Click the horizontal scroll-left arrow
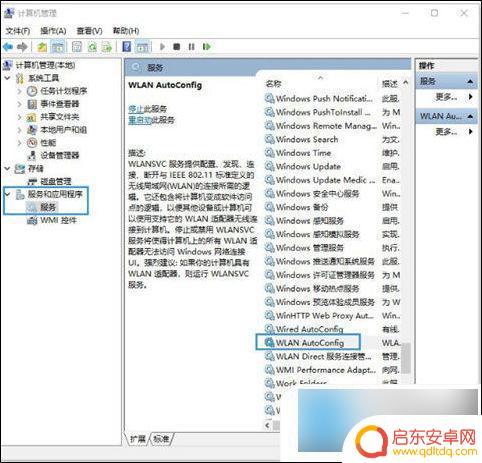482x463 pixels. pos(268,425)
